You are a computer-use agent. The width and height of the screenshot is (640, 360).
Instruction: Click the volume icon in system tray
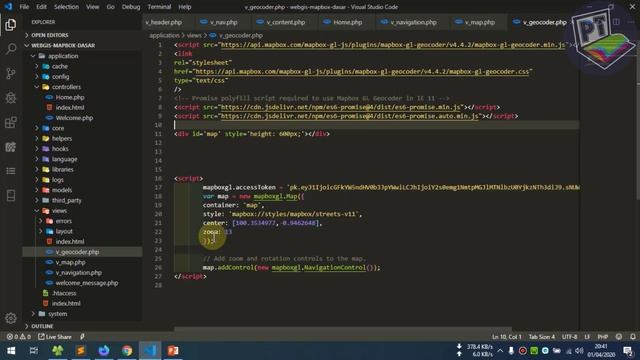[x=579, y=351]
